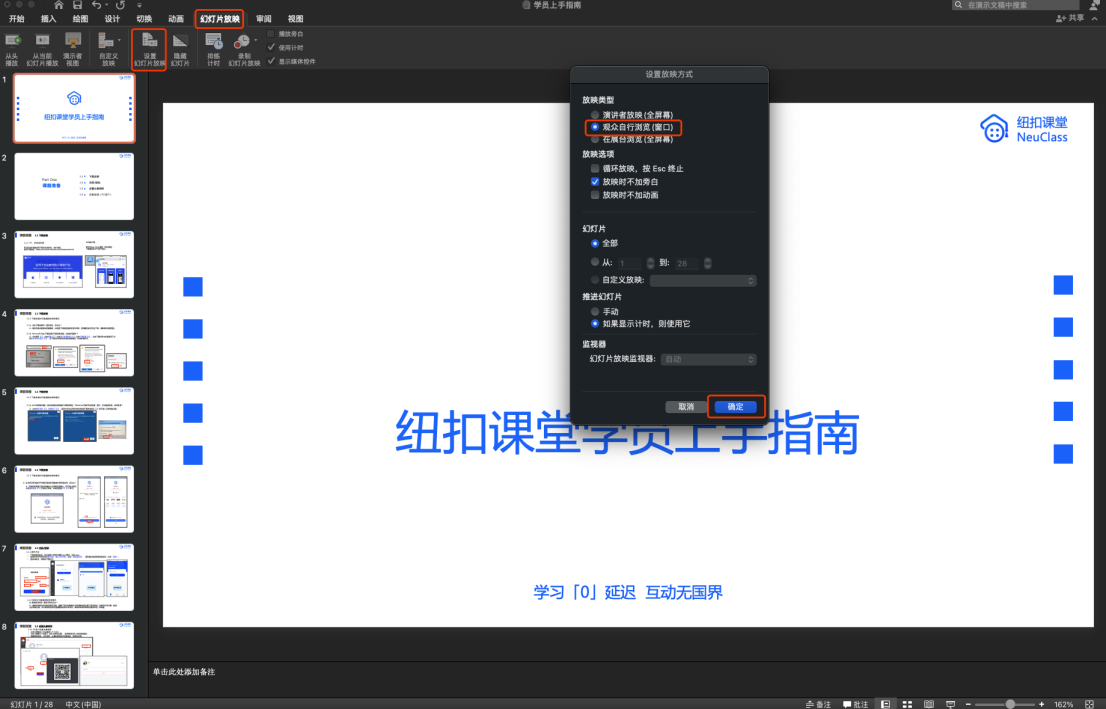Zoom out with the minus icon
The height and width of the screenshot is (709, 1106).
point(968,704)
